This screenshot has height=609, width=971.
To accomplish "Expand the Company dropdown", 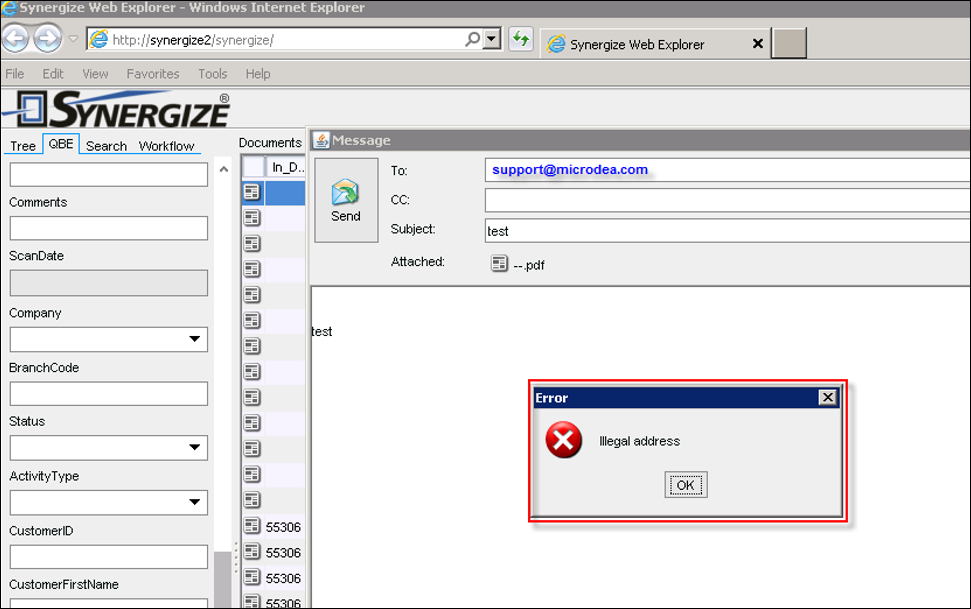I will click(x=194, y=339).
